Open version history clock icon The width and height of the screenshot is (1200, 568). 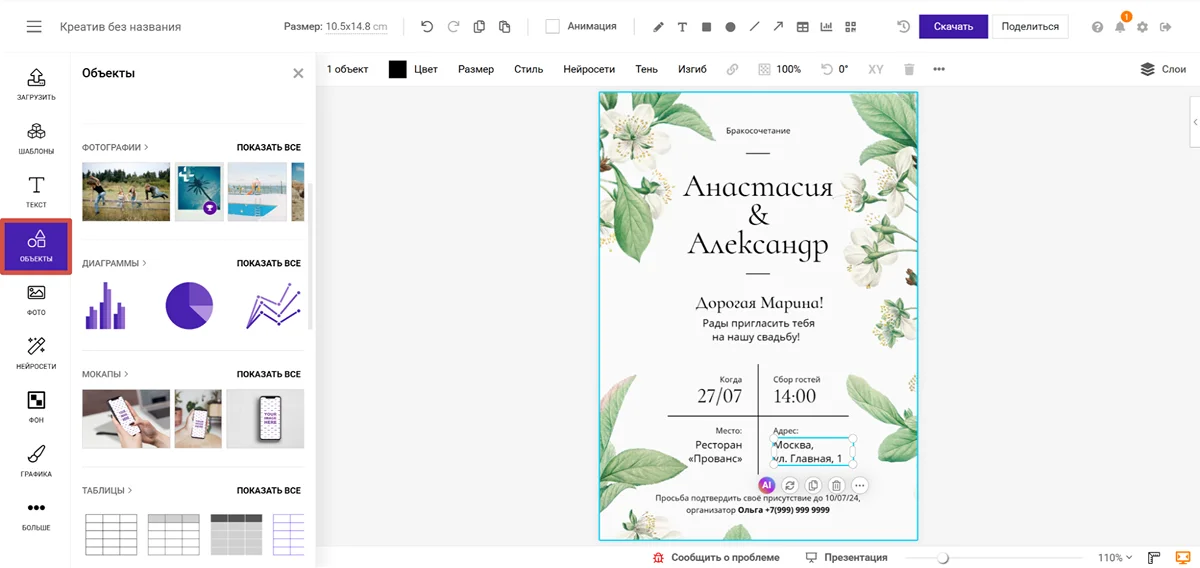pos(903,27)
